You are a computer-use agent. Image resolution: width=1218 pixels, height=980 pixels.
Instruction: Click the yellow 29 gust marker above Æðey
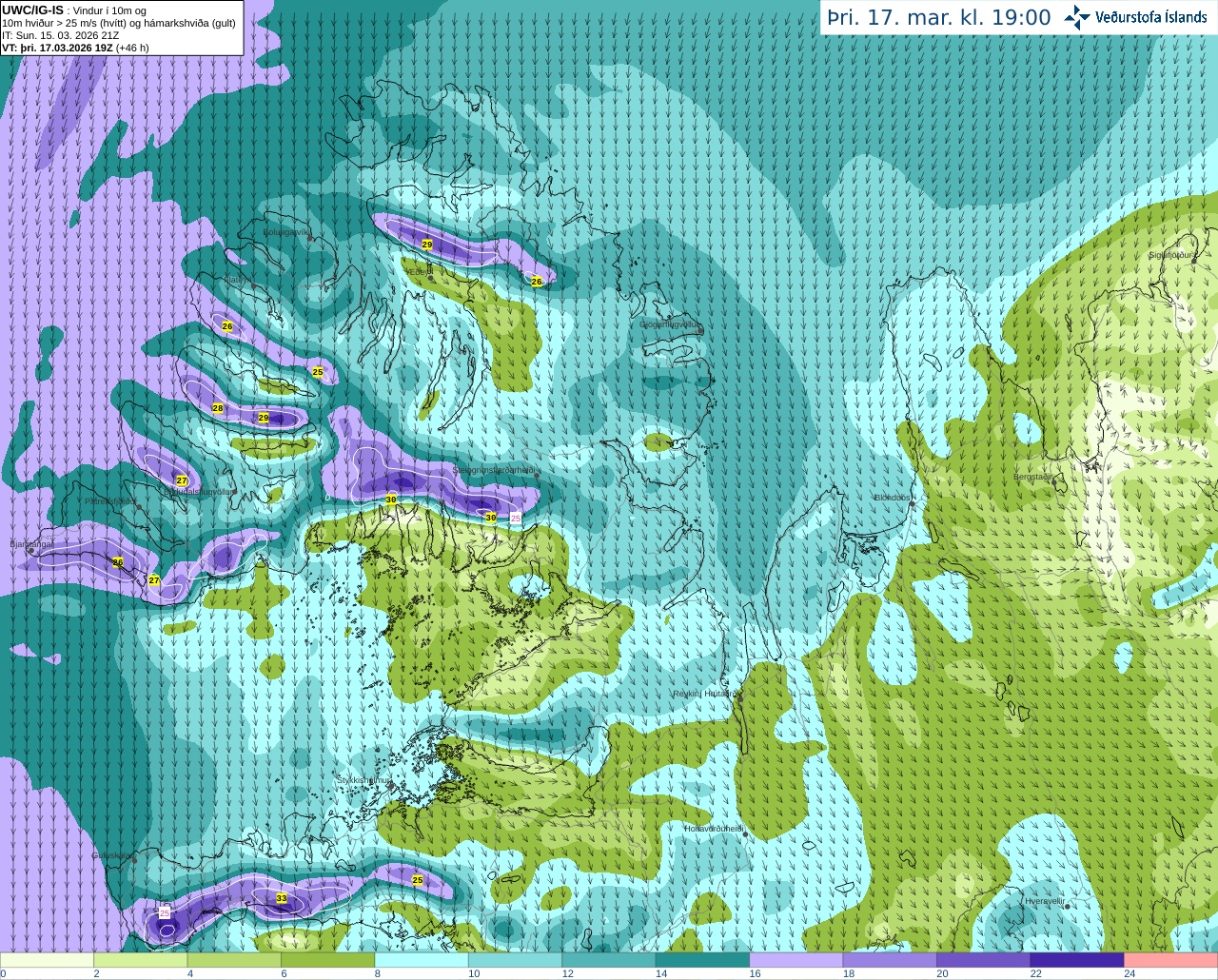click(x=427, y=245)
